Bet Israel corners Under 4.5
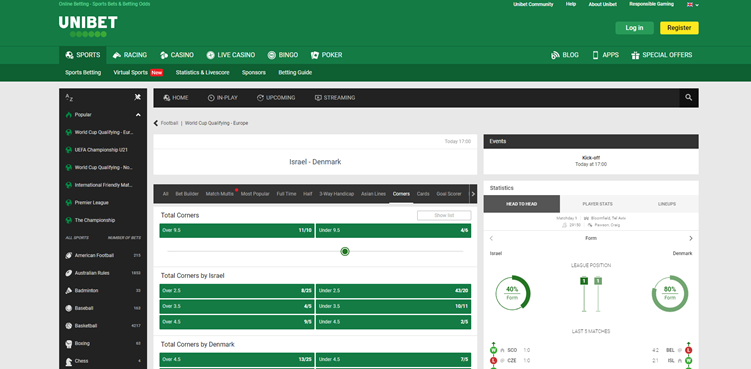The height and width of the screenshot is (369, 751). pos(393,322)
